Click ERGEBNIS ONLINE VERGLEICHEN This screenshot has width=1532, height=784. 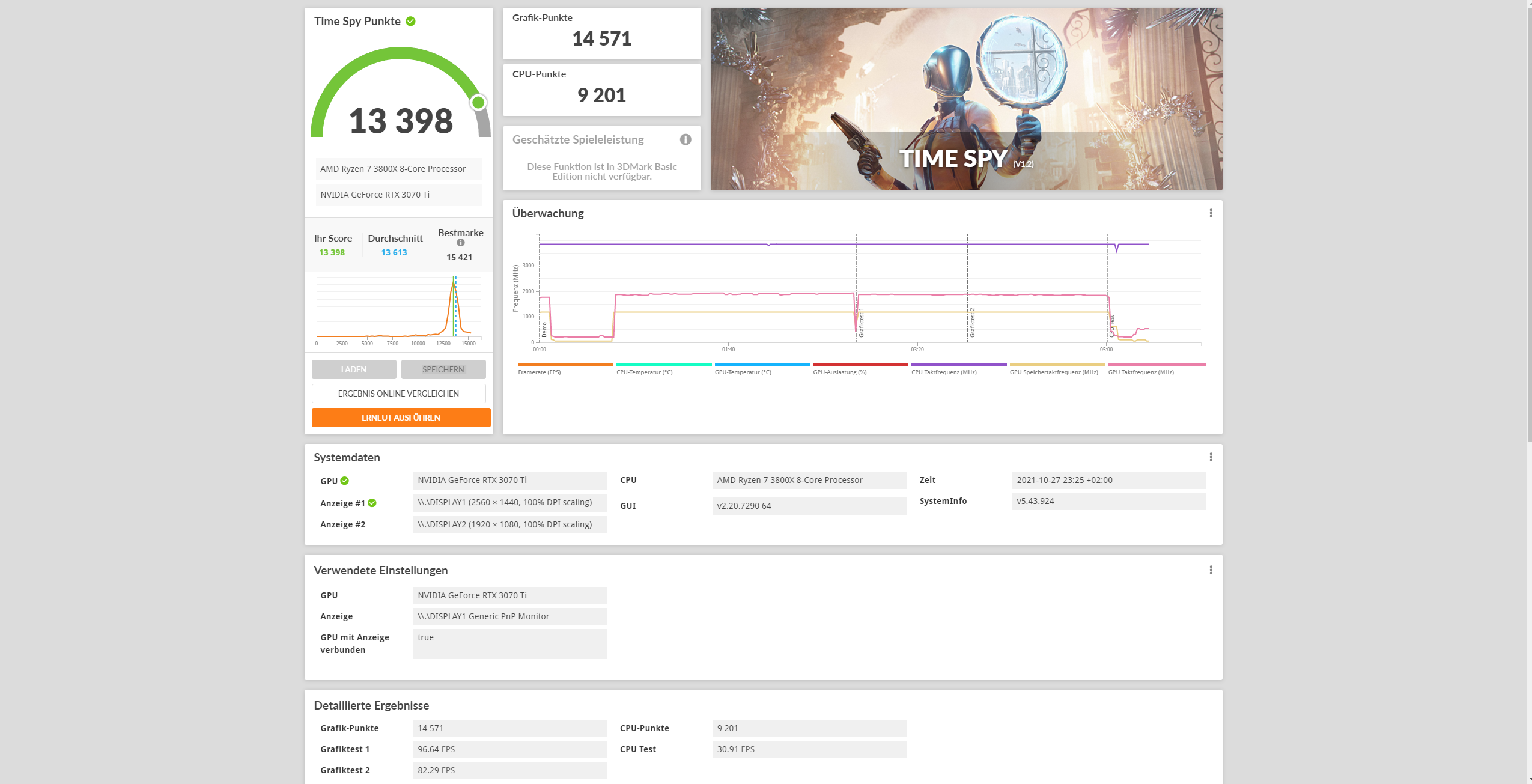click(x=398, y=394)
